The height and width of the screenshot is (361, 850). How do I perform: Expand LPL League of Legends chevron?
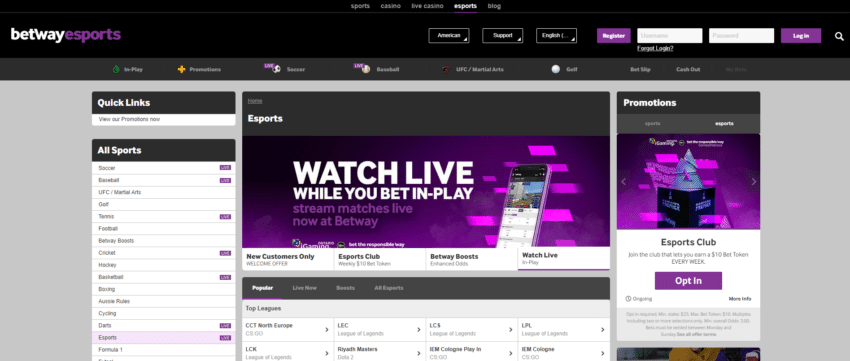point(602,330)
